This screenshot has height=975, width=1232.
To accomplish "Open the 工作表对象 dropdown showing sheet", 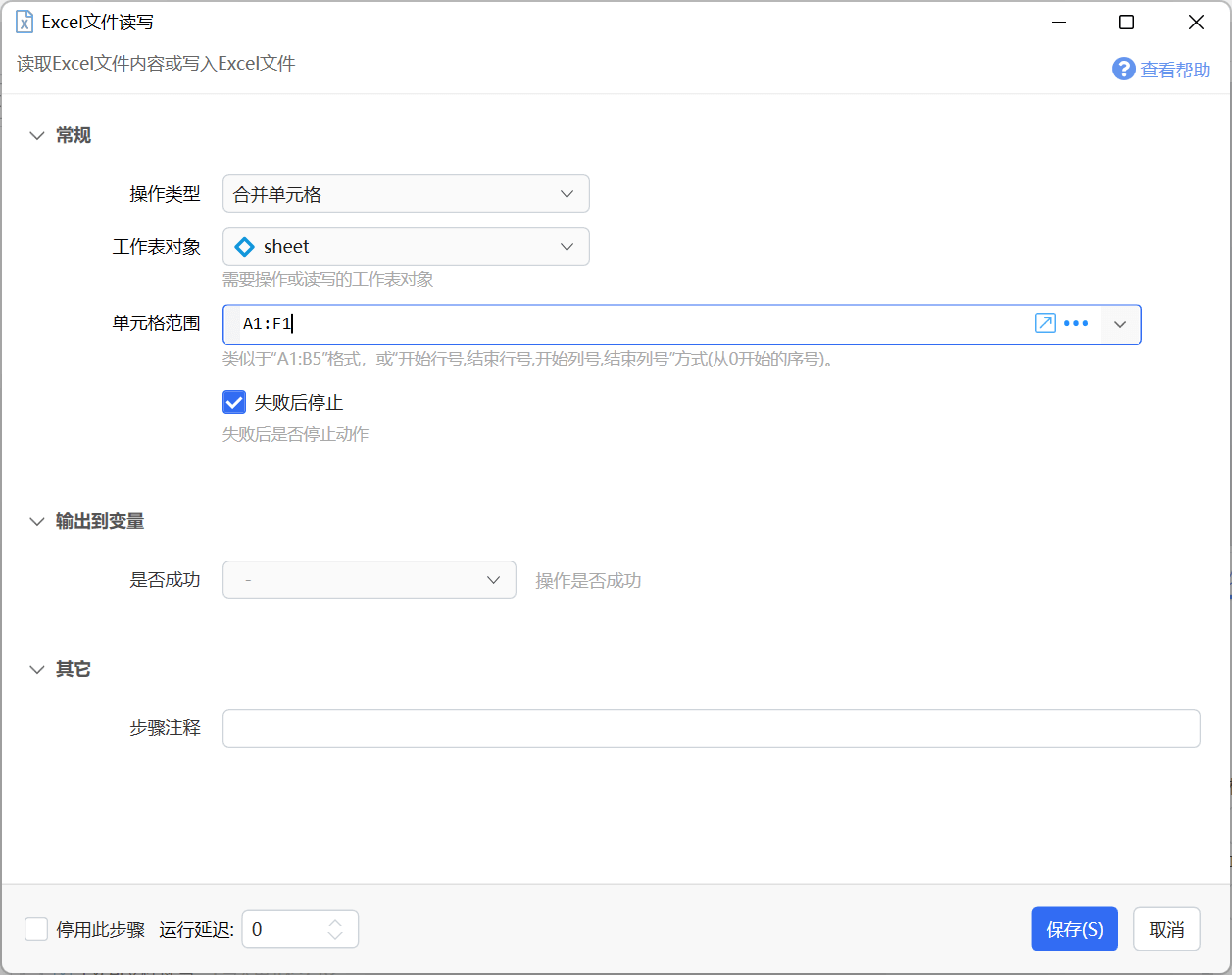I will point(406,247).
